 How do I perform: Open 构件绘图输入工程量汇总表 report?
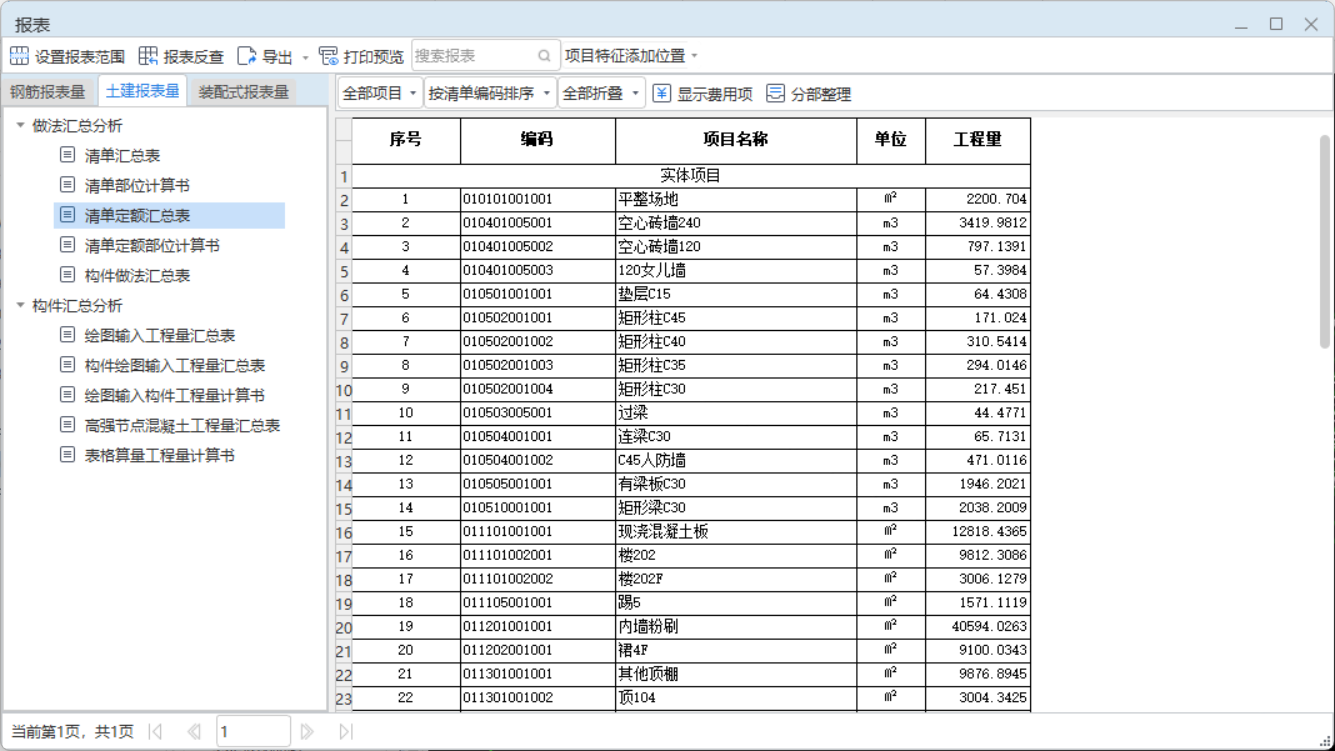(175, 365)
